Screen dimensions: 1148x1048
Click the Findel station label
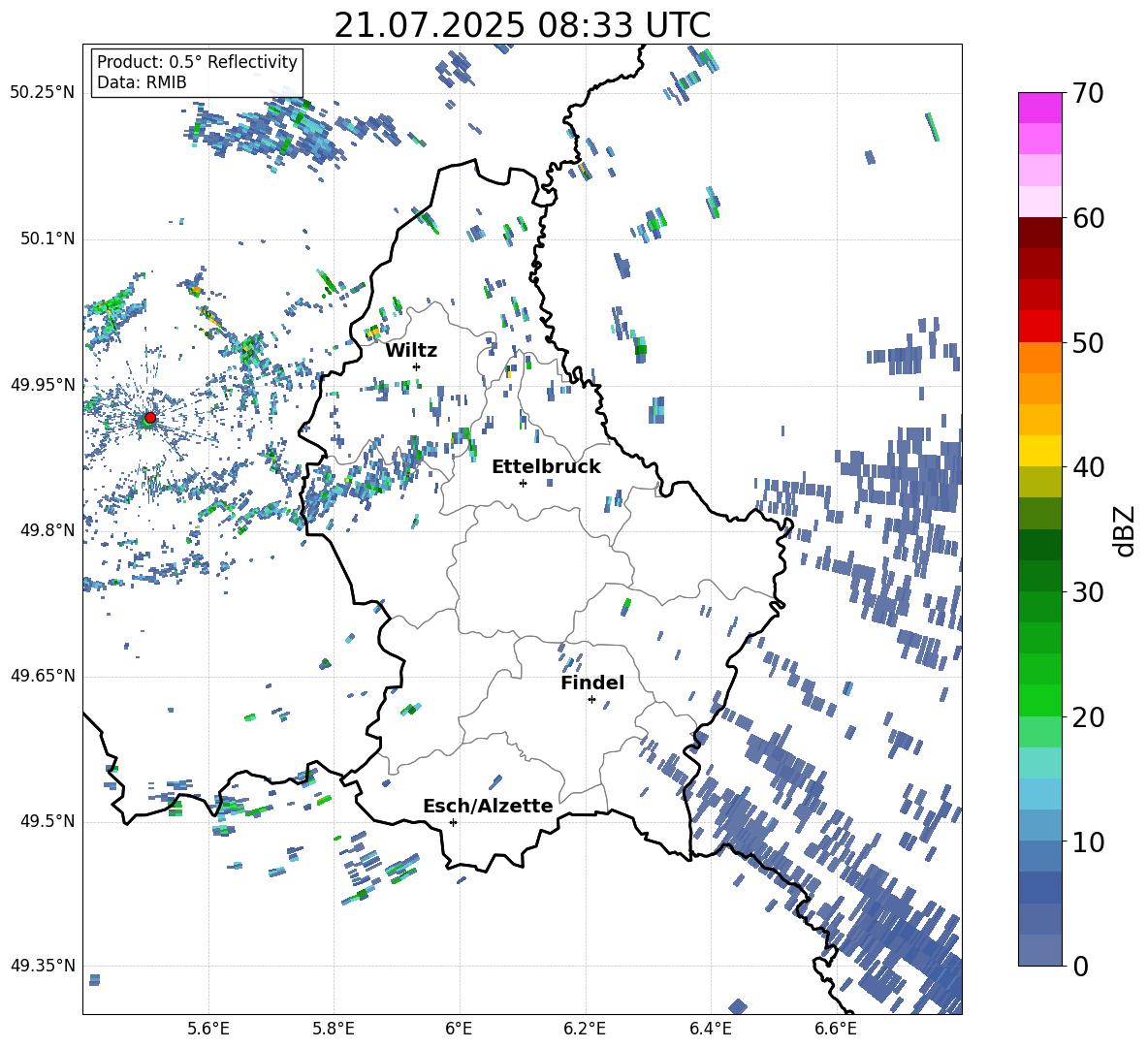click(592, 683)
